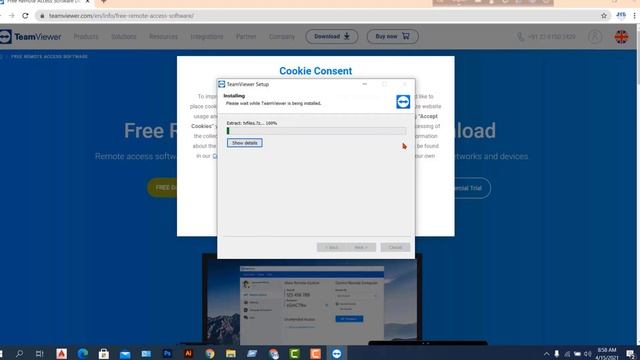
Task: Minimize the TeamViewer Setup window
Action: click(x=364, y=84)
